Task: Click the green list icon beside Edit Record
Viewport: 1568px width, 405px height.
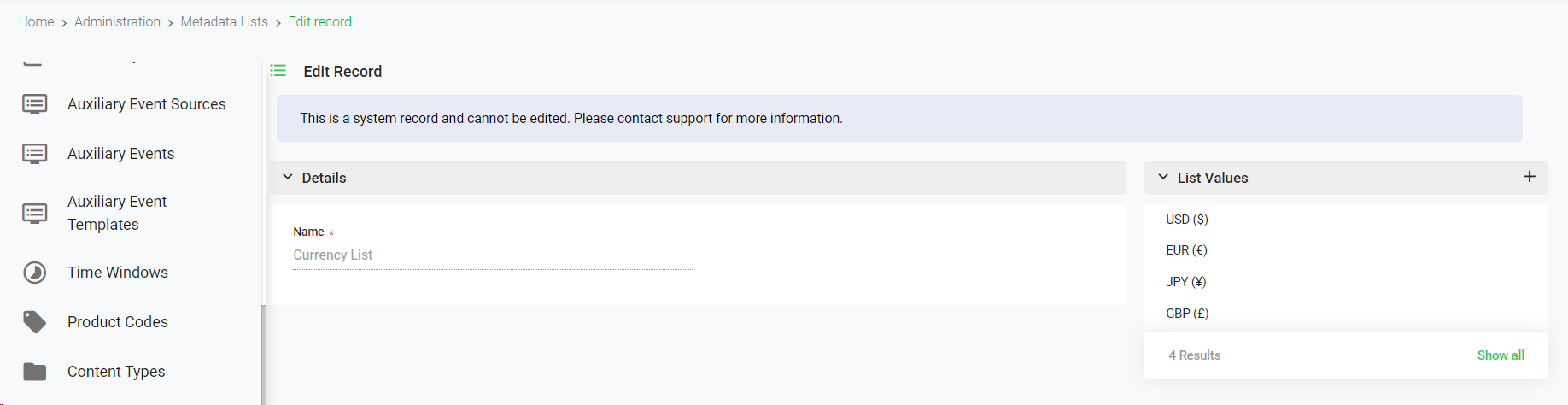Action: pyautogui.click(x=278, y=71)
